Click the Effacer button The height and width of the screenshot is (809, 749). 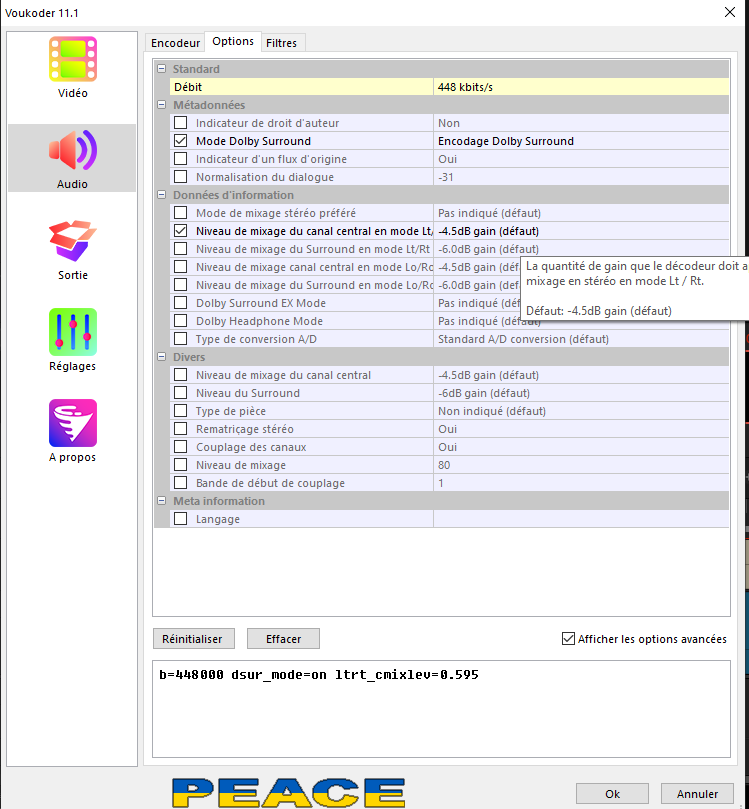click(x=283, y=639)
